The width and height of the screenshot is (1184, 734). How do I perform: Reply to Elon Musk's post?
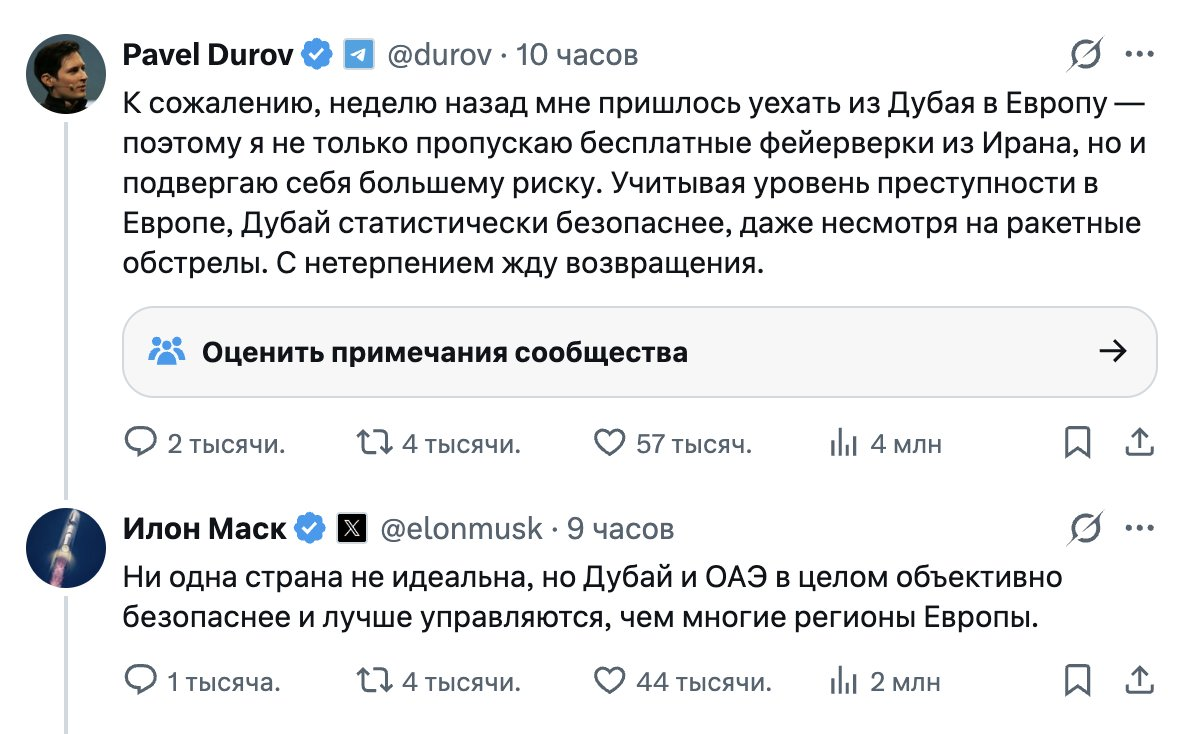(x=141, y=681)
